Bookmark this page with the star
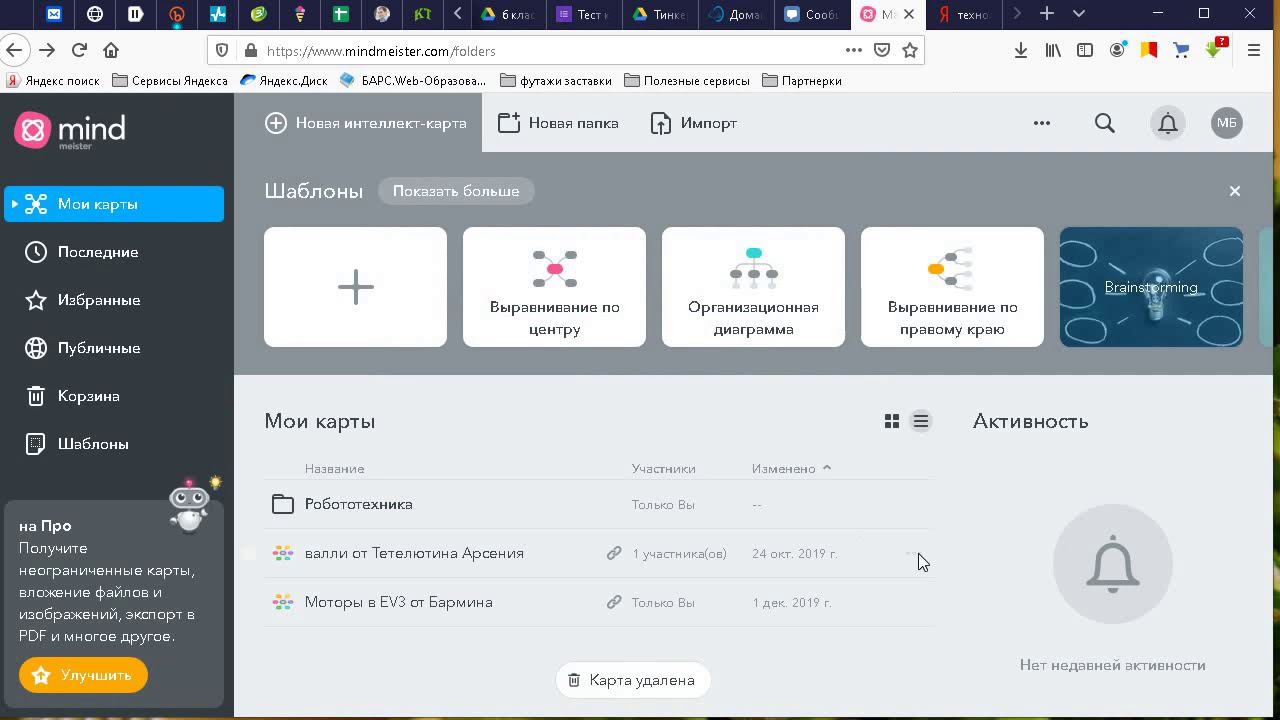The height and width of the screenshot is (720, 1280). pos(910,50)
